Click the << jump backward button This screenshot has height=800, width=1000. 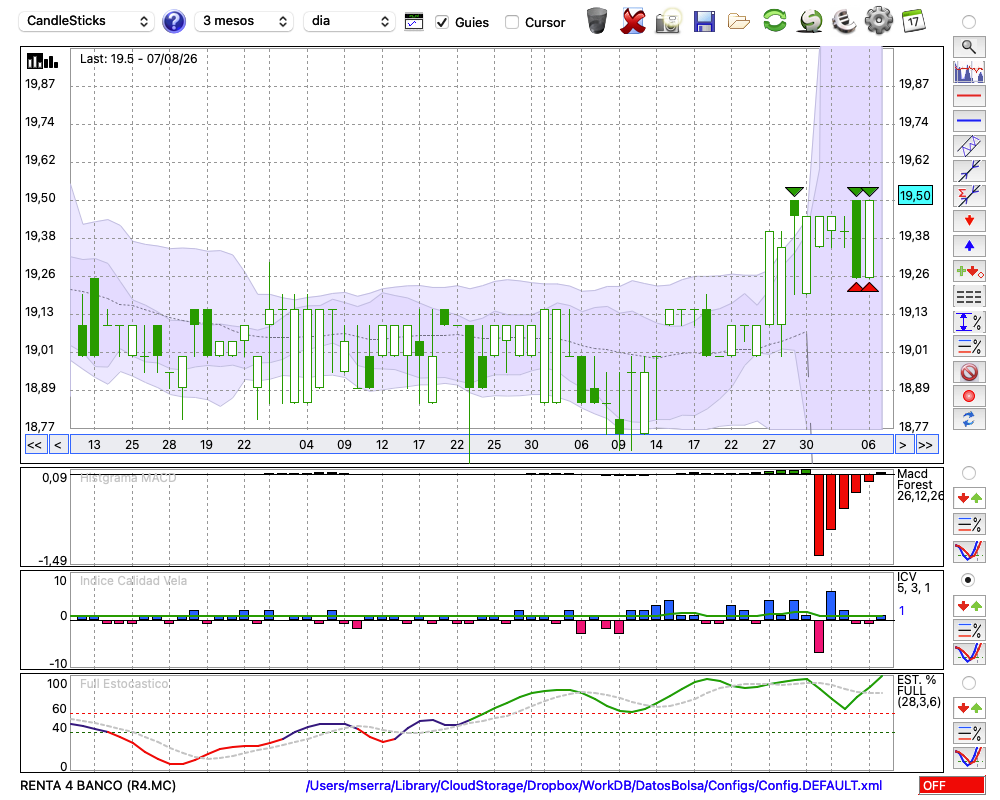pos(35,445)
